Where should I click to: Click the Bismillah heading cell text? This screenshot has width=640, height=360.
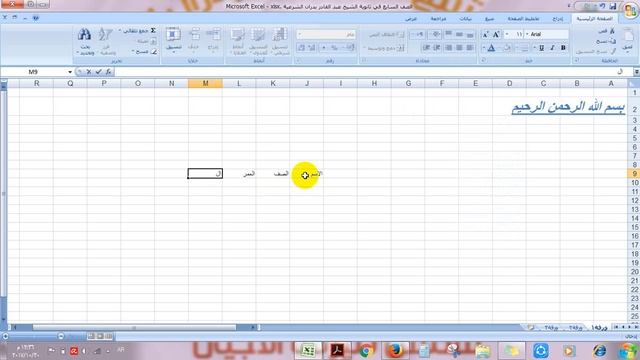point(568,107)
